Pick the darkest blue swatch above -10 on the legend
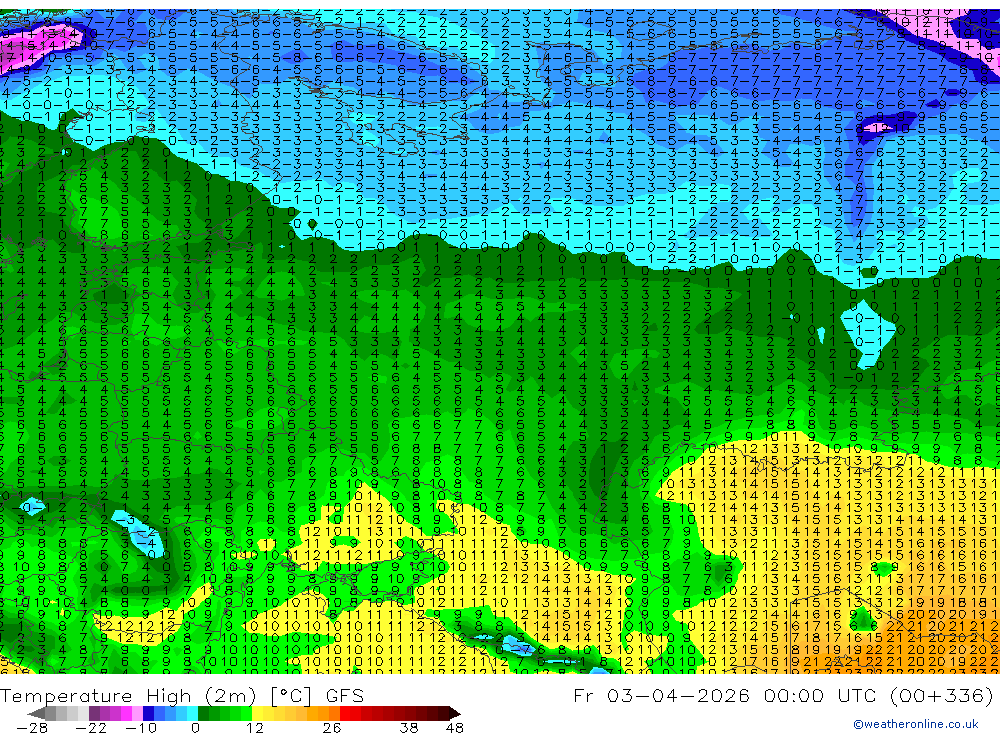The height and width of the screenshot is (733, 1000). coord(148,713)
